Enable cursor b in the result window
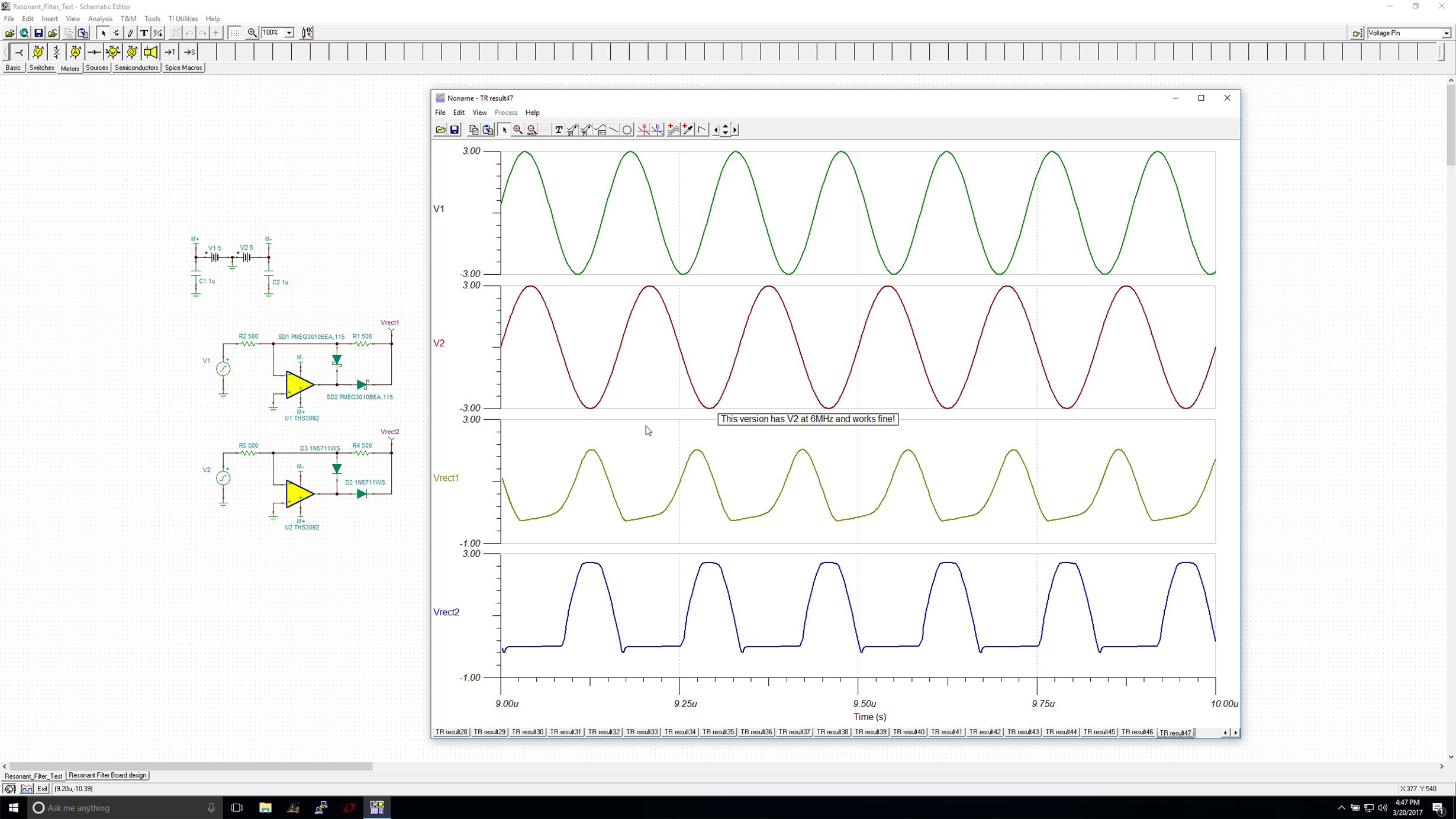Image resolution: width=1456 pixels, height=819 pixels. tap(658, 130)
